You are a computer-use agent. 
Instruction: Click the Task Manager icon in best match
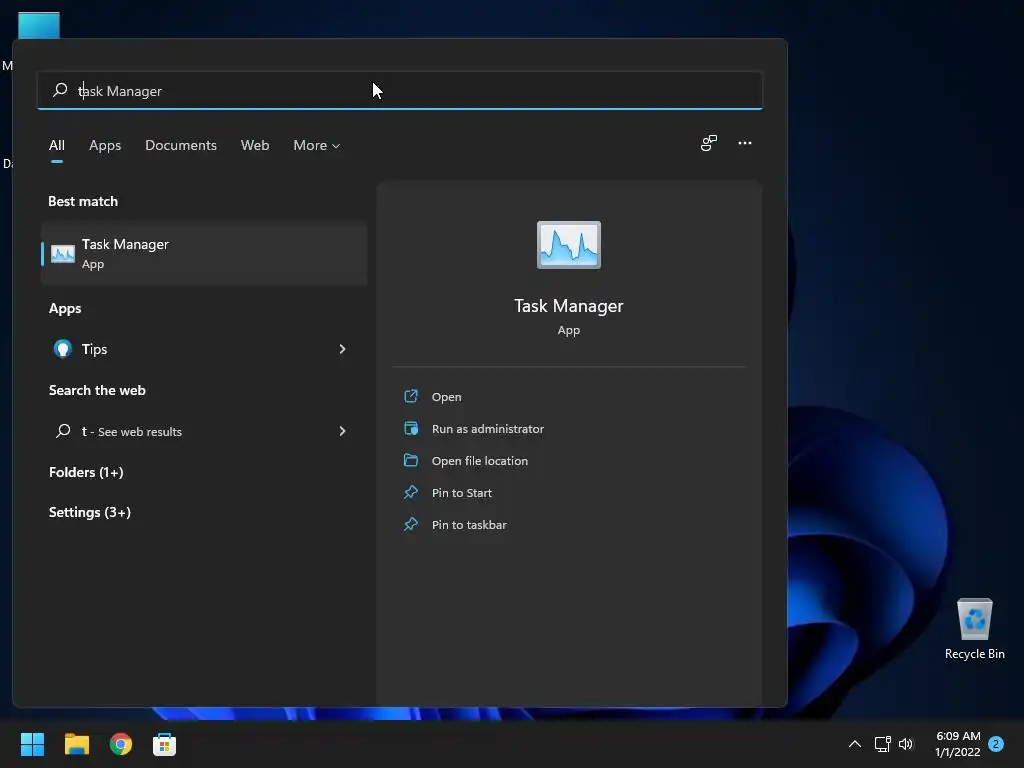click(63, 253)
